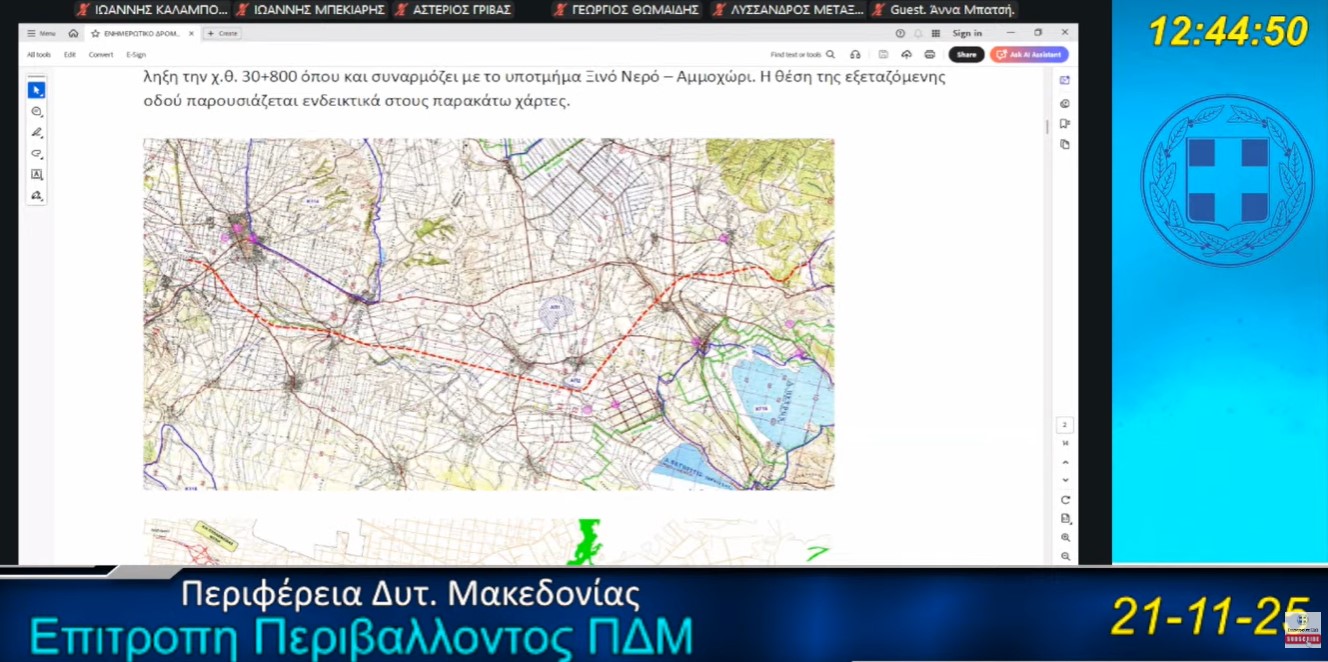Viewport: 1328px width, 662px height.
Task: Go to previous page with up chevron
Action: click(1065, 462)
